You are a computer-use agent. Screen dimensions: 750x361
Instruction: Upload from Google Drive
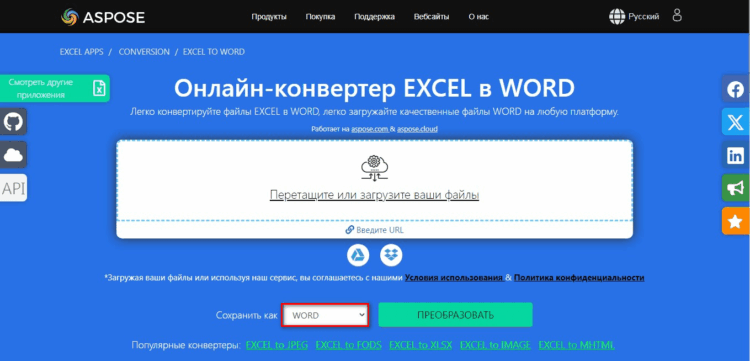(x=358, y=255)
